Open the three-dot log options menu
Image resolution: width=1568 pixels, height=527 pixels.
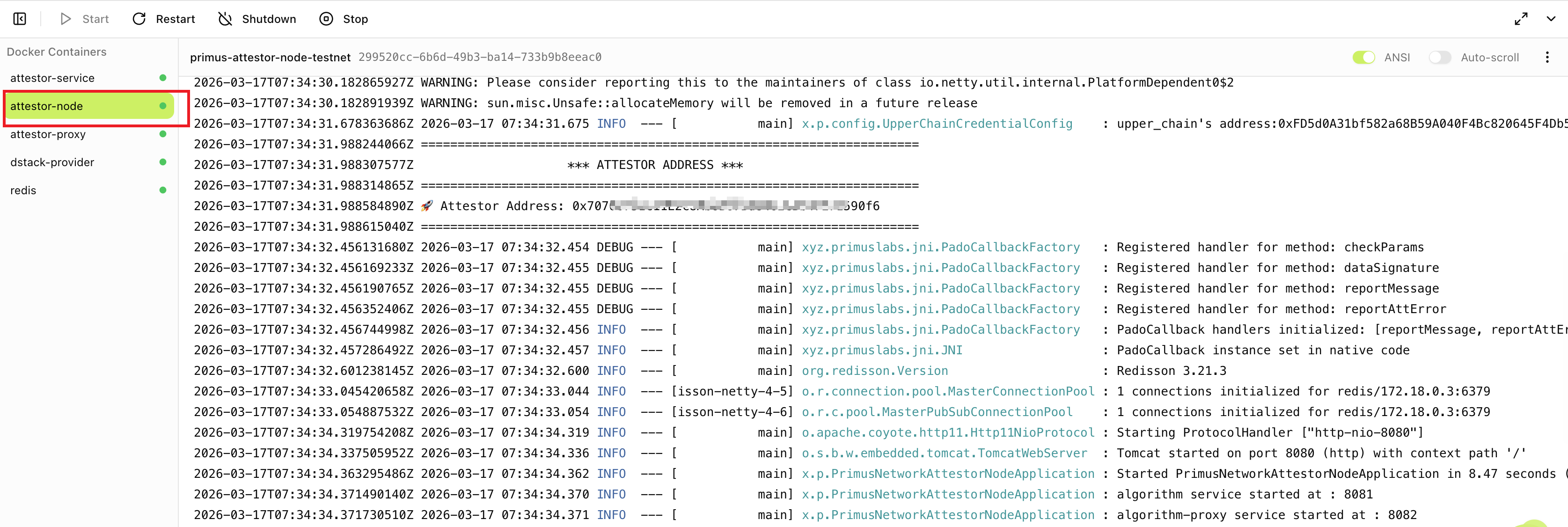click(1546, 57)
